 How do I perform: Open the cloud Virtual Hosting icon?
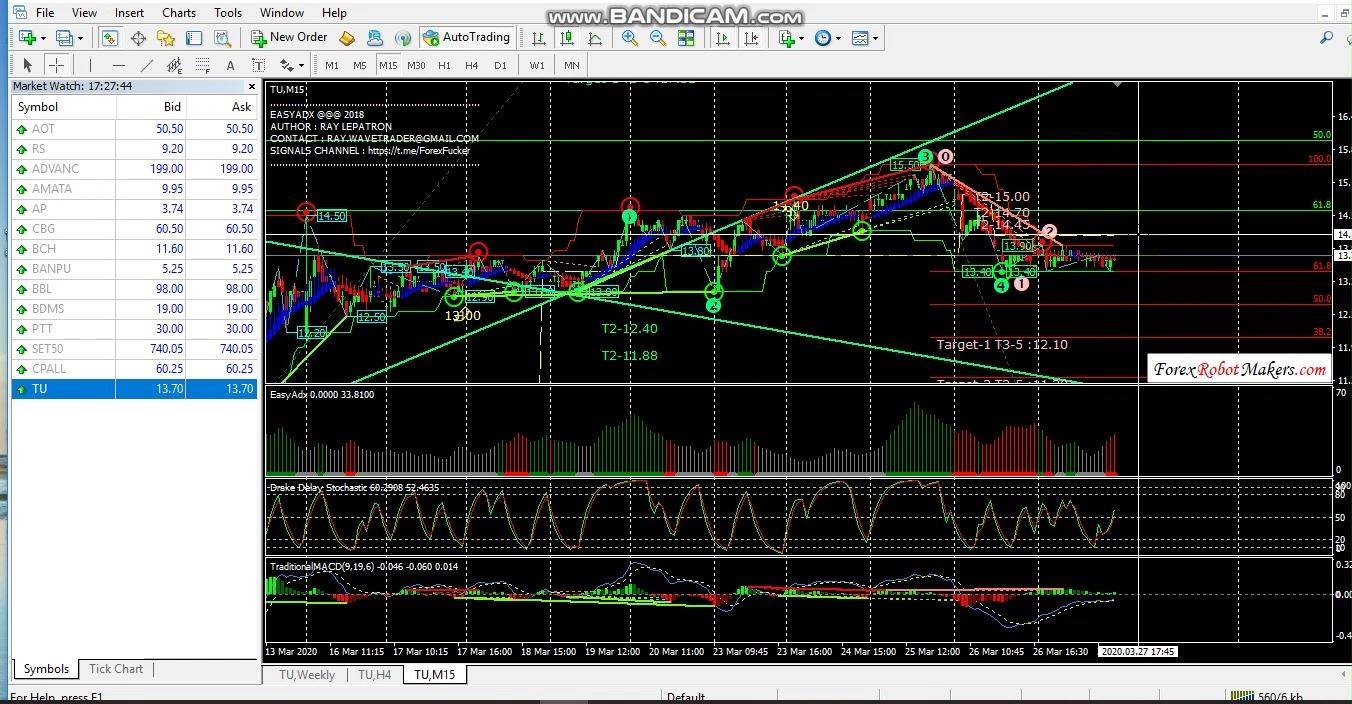375,38
